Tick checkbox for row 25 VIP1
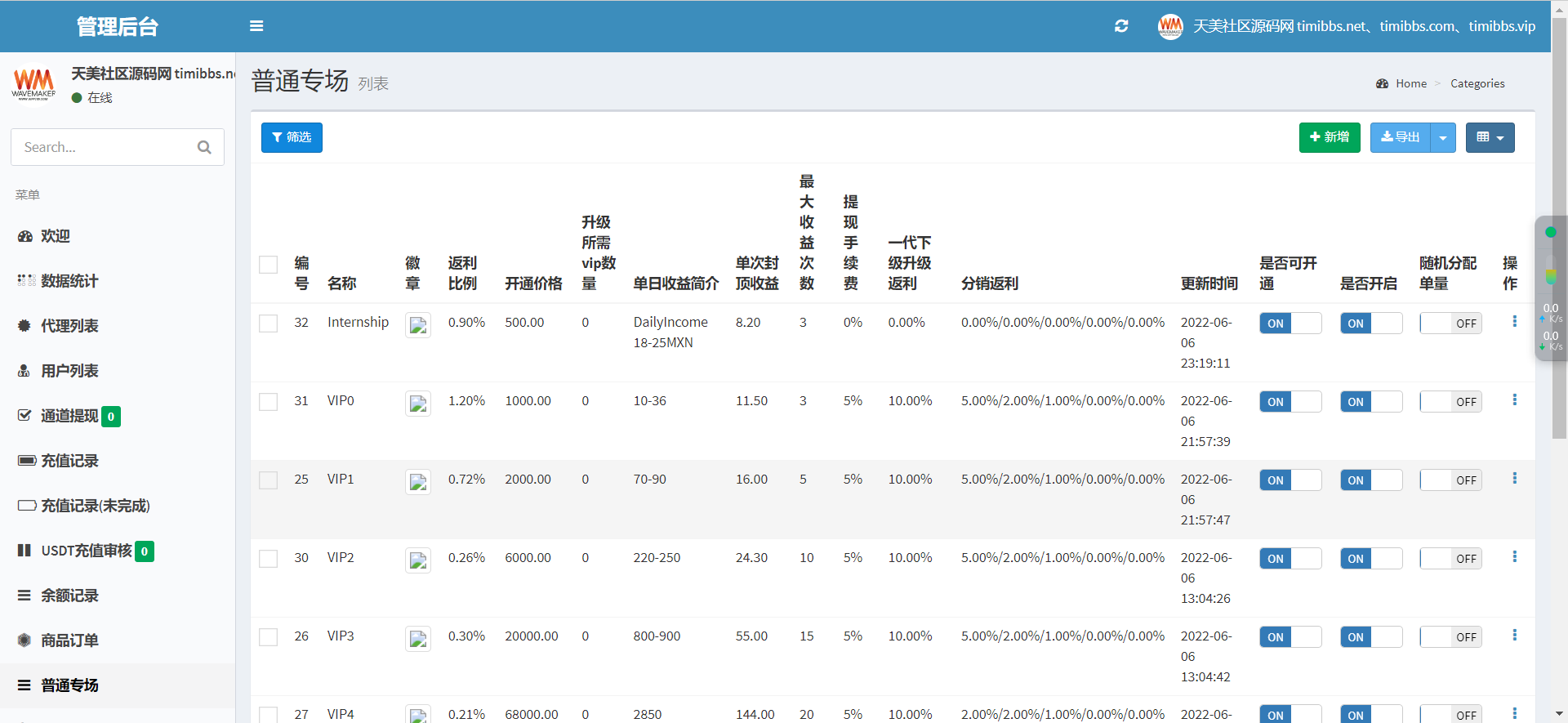1568x723 pixels. tap(268, 480)
